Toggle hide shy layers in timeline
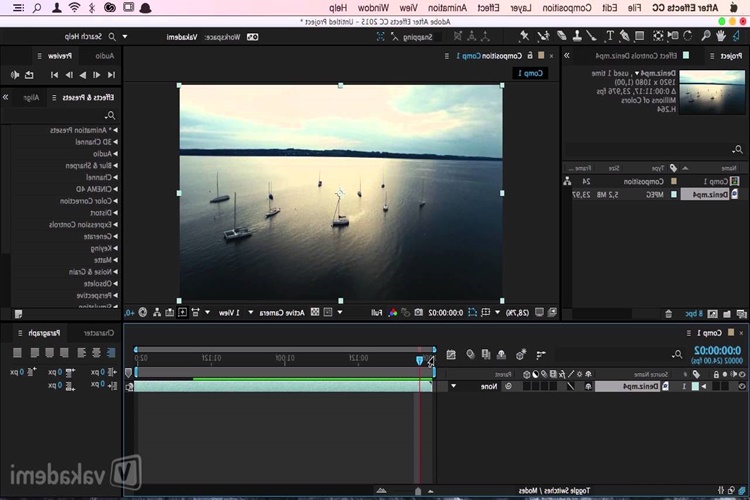This screenshot has width=750, height=500. tap(501, 355)
